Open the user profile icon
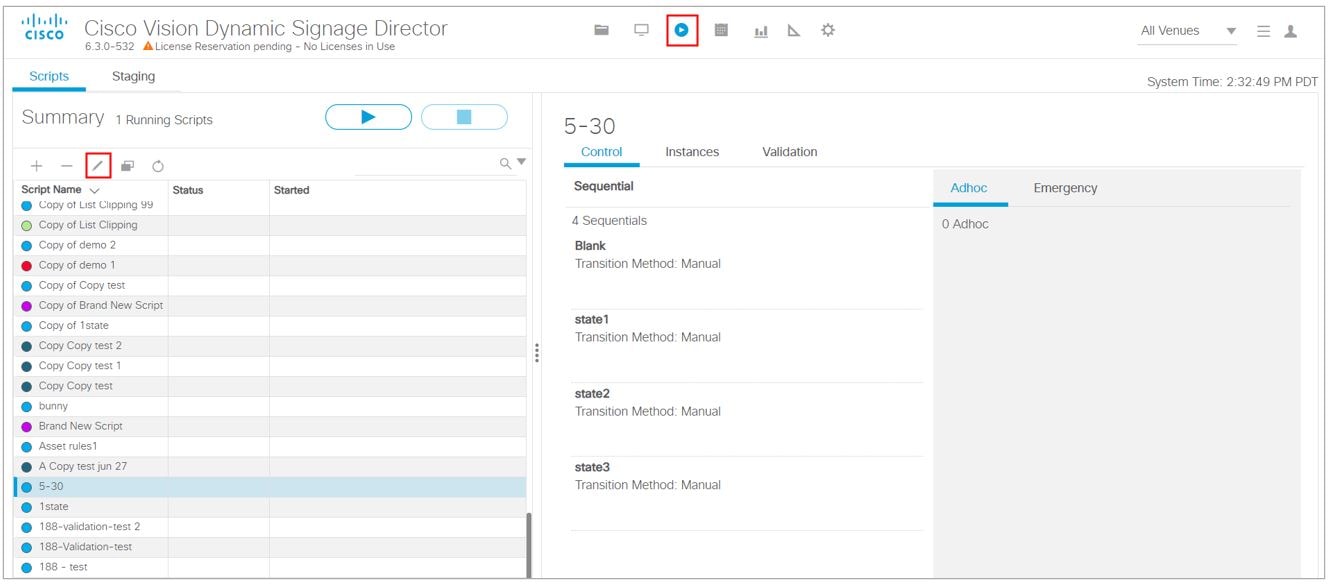 click(x=1291, y=31)
